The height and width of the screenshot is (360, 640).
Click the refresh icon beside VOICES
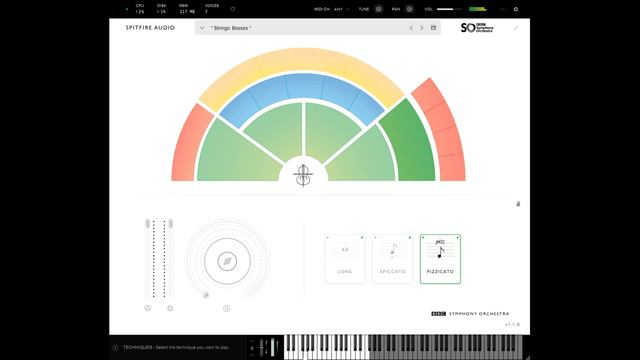point(233,9)
